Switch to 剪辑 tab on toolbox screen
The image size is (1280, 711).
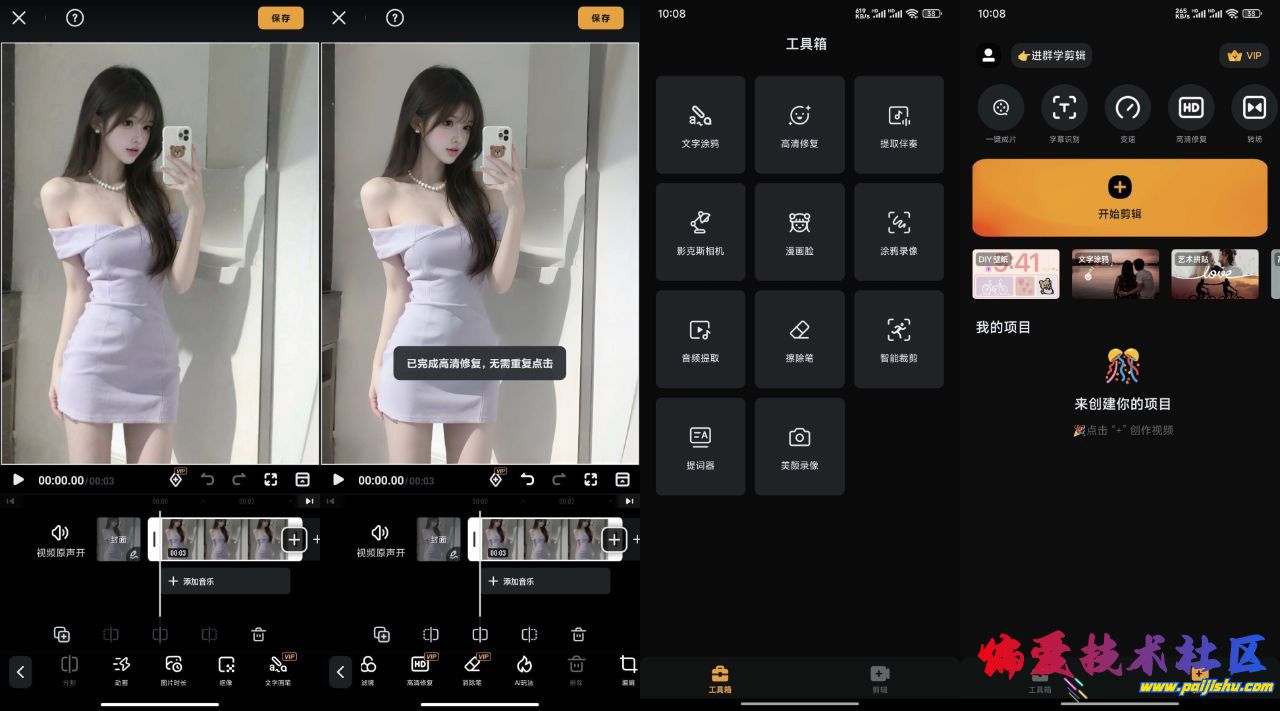pyautogui.click(x=879, y=678)
